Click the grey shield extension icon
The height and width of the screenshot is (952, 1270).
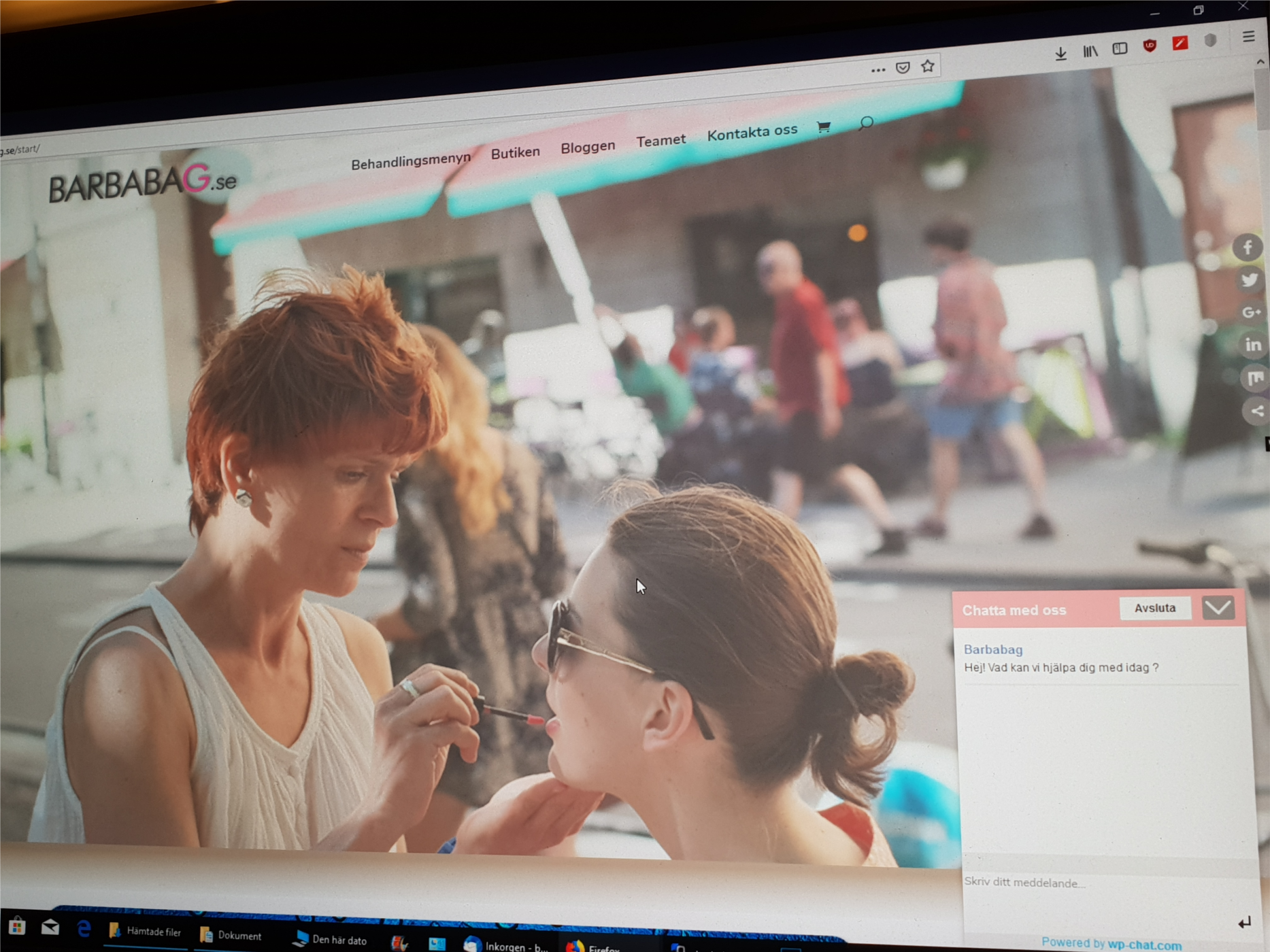click(1210, 40)
